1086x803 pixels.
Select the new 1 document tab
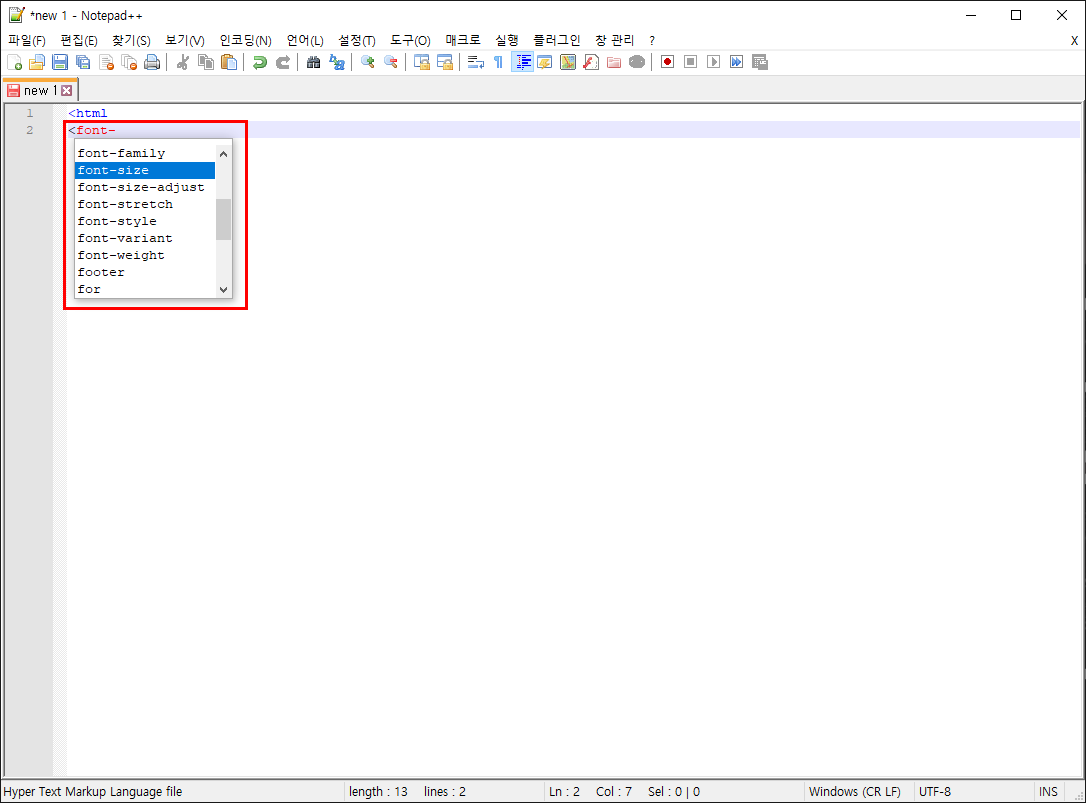click(x=40, y=90)
